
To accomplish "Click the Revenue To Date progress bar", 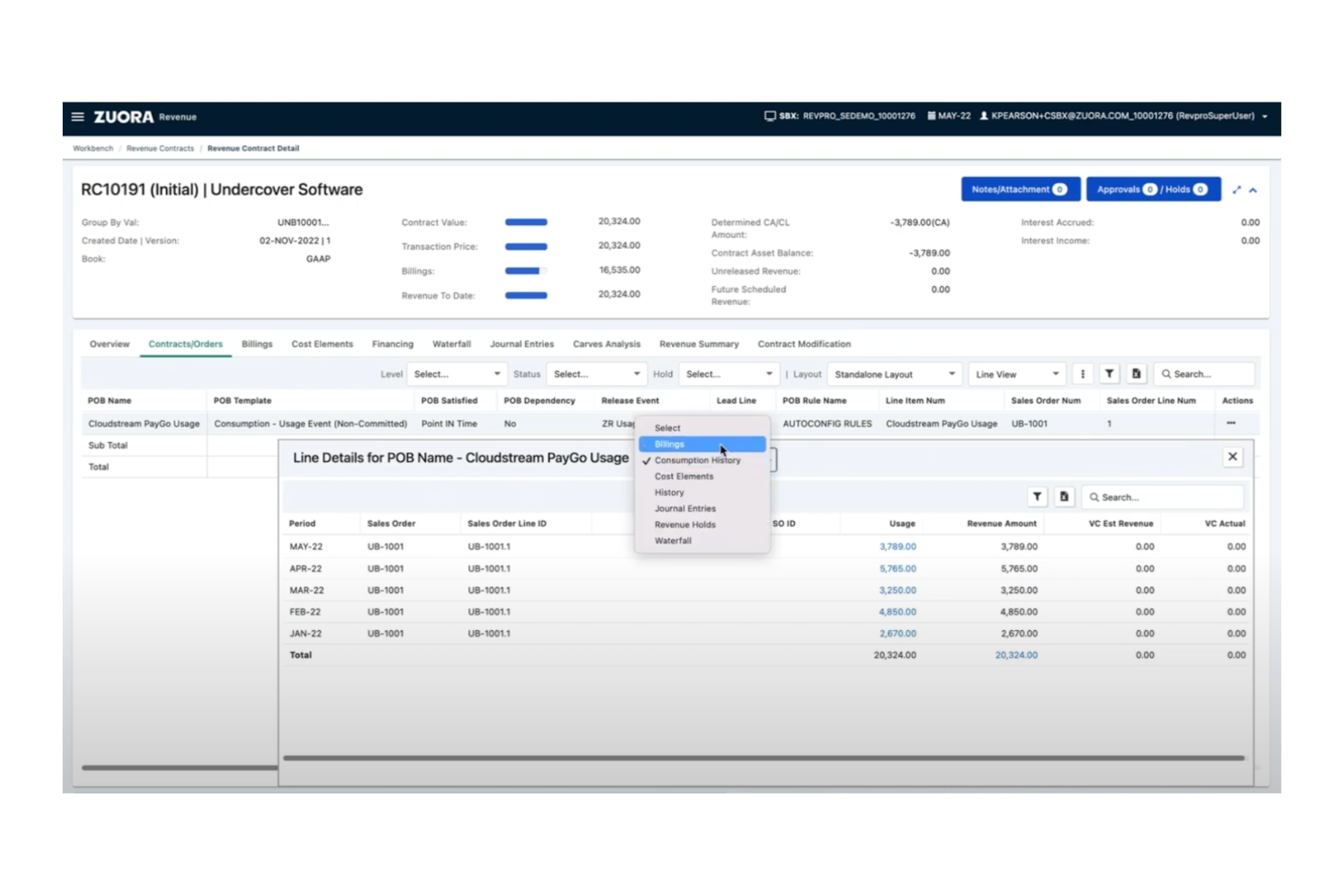I will pyautogui.click(x=526, y=295).
